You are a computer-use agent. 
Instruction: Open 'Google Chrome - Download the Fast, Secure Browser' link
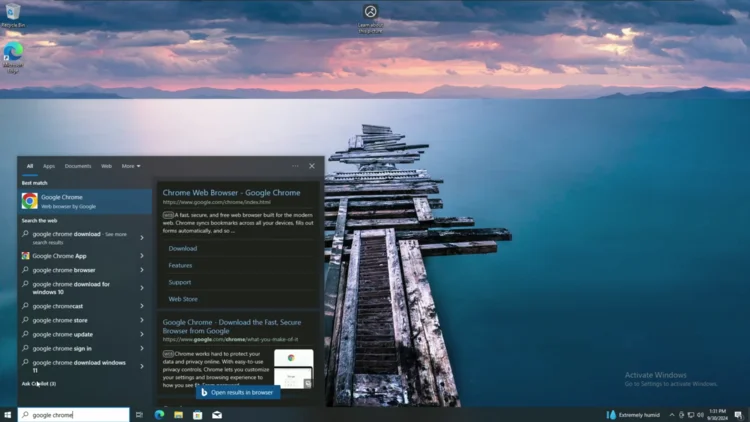232,326
